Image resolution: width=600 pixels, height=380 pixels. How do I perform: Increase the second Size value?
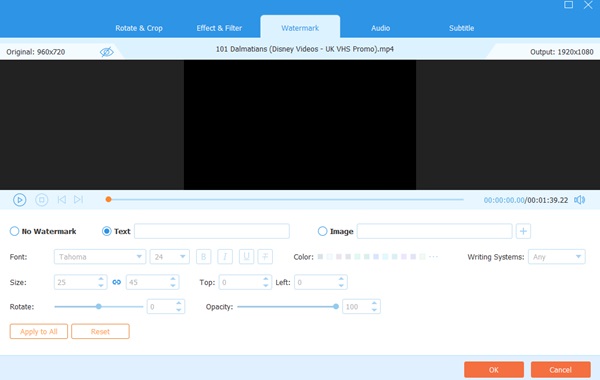pyautogui.click(x=173, y=279)
